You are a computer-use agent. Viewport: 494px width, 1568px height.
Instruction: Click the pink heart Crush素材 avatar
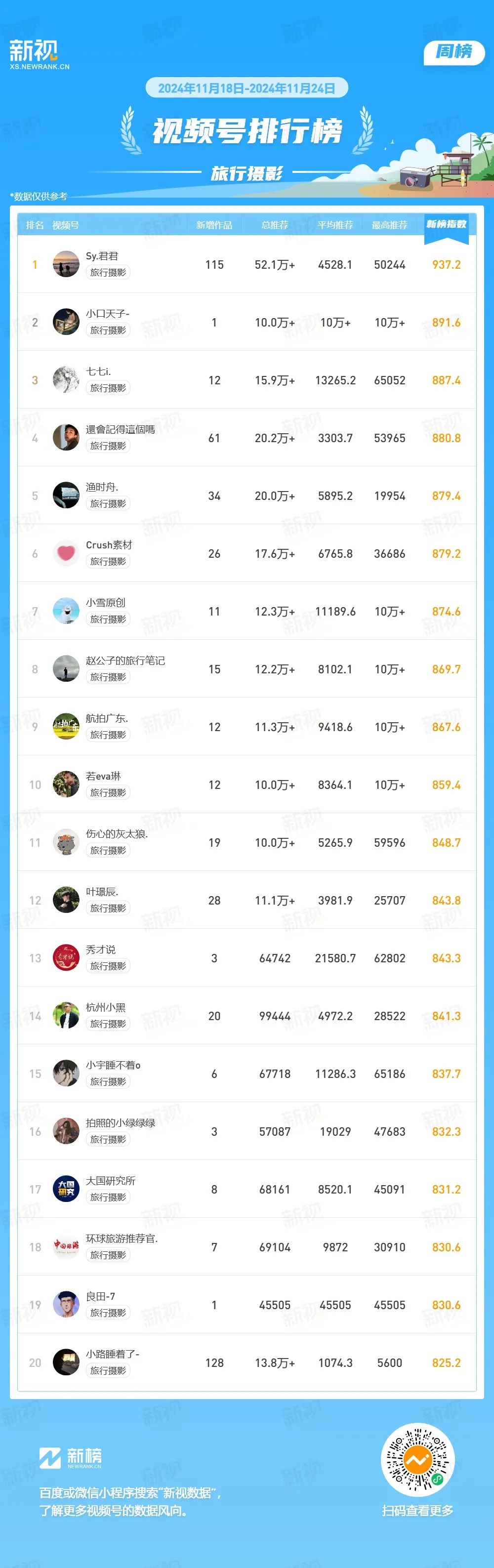(66, 553)
